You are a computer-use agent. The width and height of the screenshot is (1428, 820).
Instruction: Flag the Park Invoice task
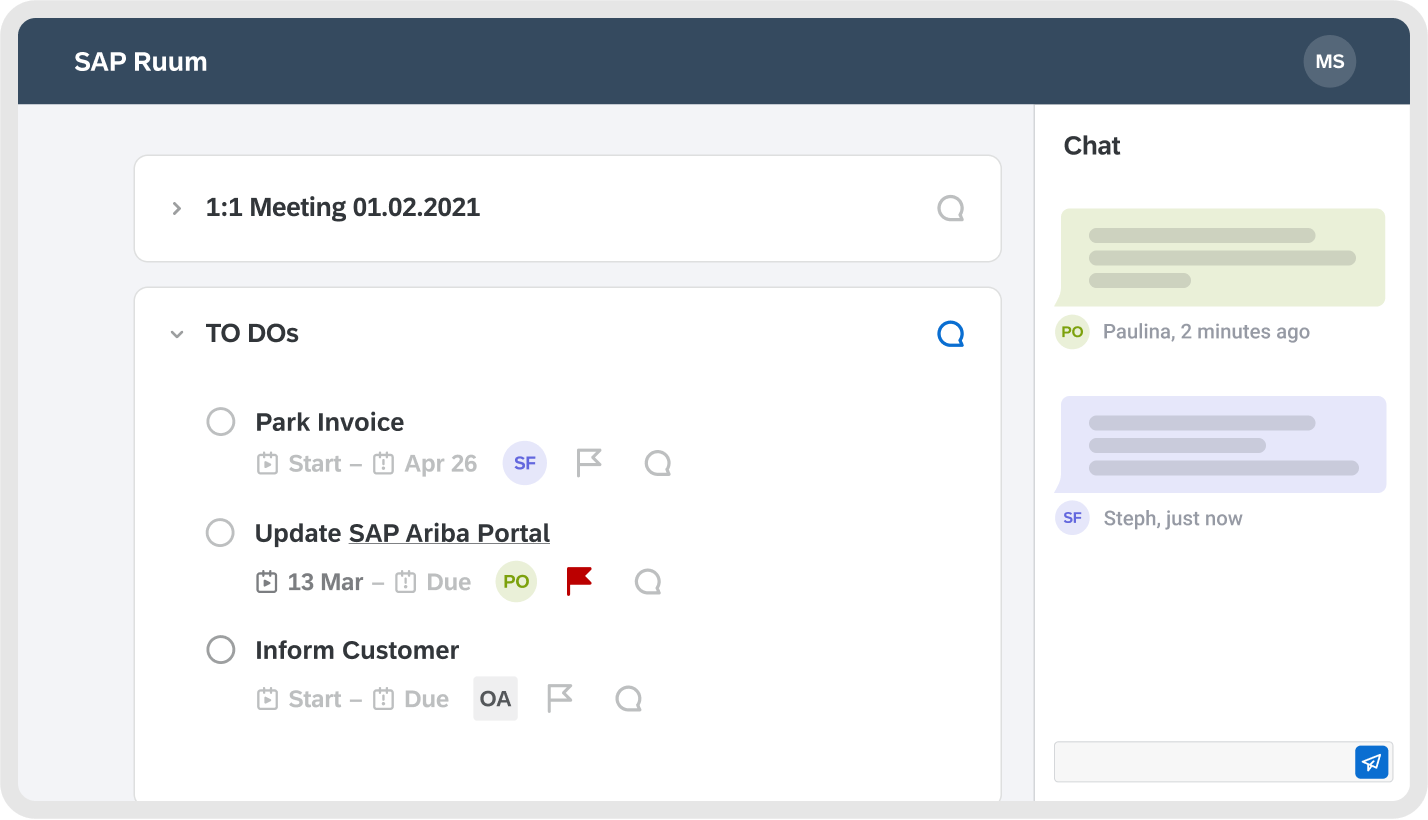coord(589,463)
